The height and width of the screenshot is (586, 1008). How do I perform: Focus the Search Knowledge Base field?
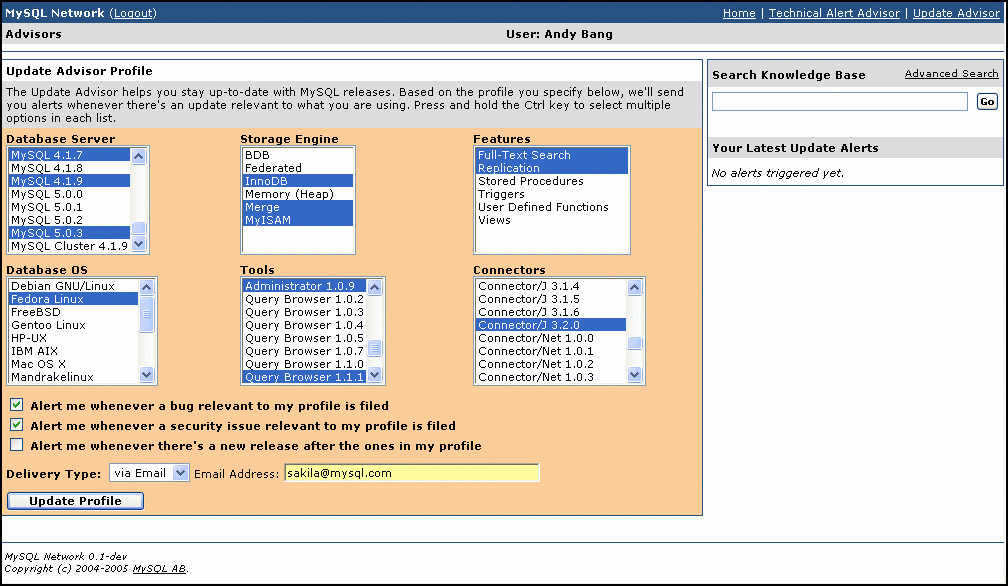click(840, 102)
